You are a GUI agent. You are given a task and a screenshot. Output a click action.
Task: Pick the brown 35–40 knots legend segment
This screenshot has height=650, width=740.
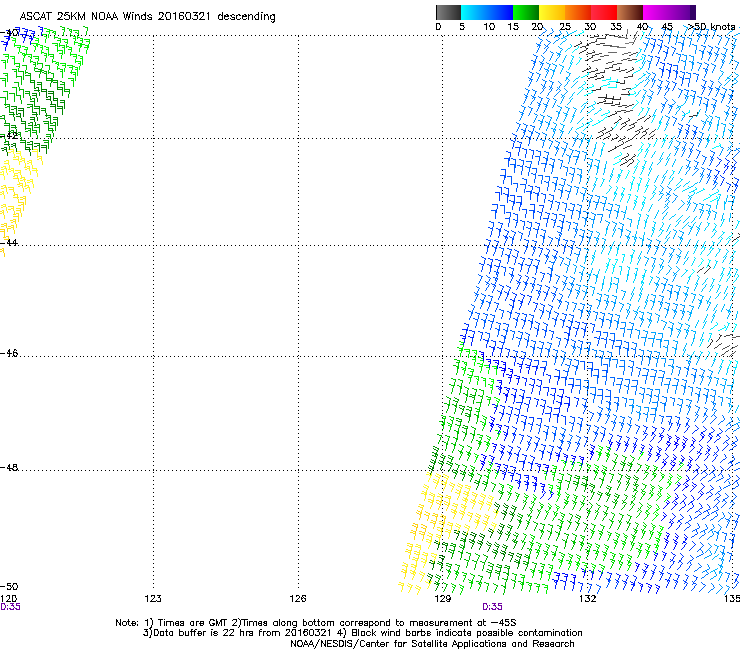point(630,12)
